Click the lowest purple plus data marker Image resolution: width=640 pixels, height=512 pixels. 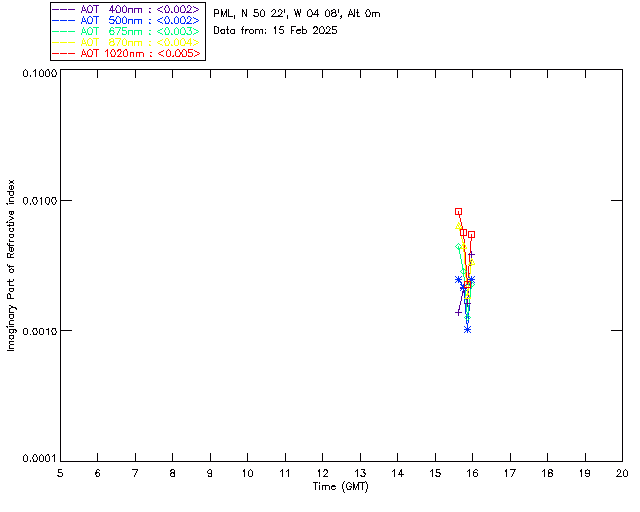click(458, 313)
